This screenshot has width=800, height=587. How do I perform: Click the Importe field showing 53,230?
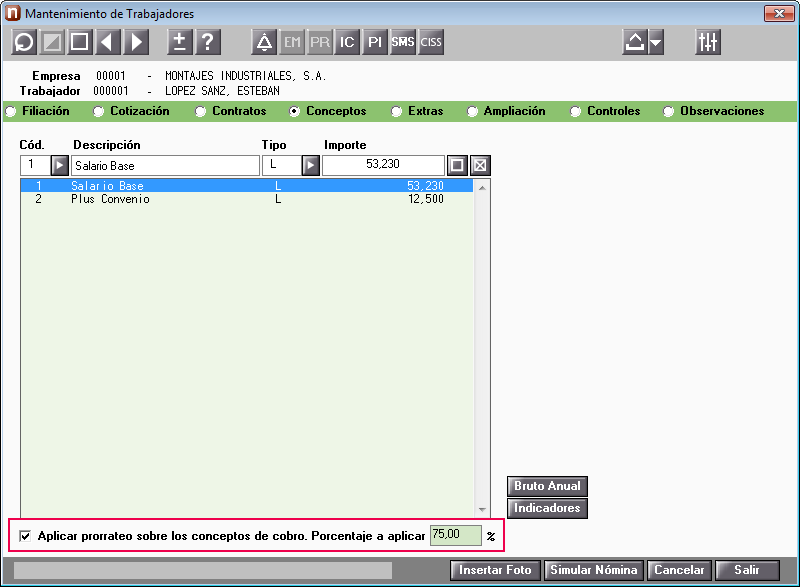(x=383, y=165)
